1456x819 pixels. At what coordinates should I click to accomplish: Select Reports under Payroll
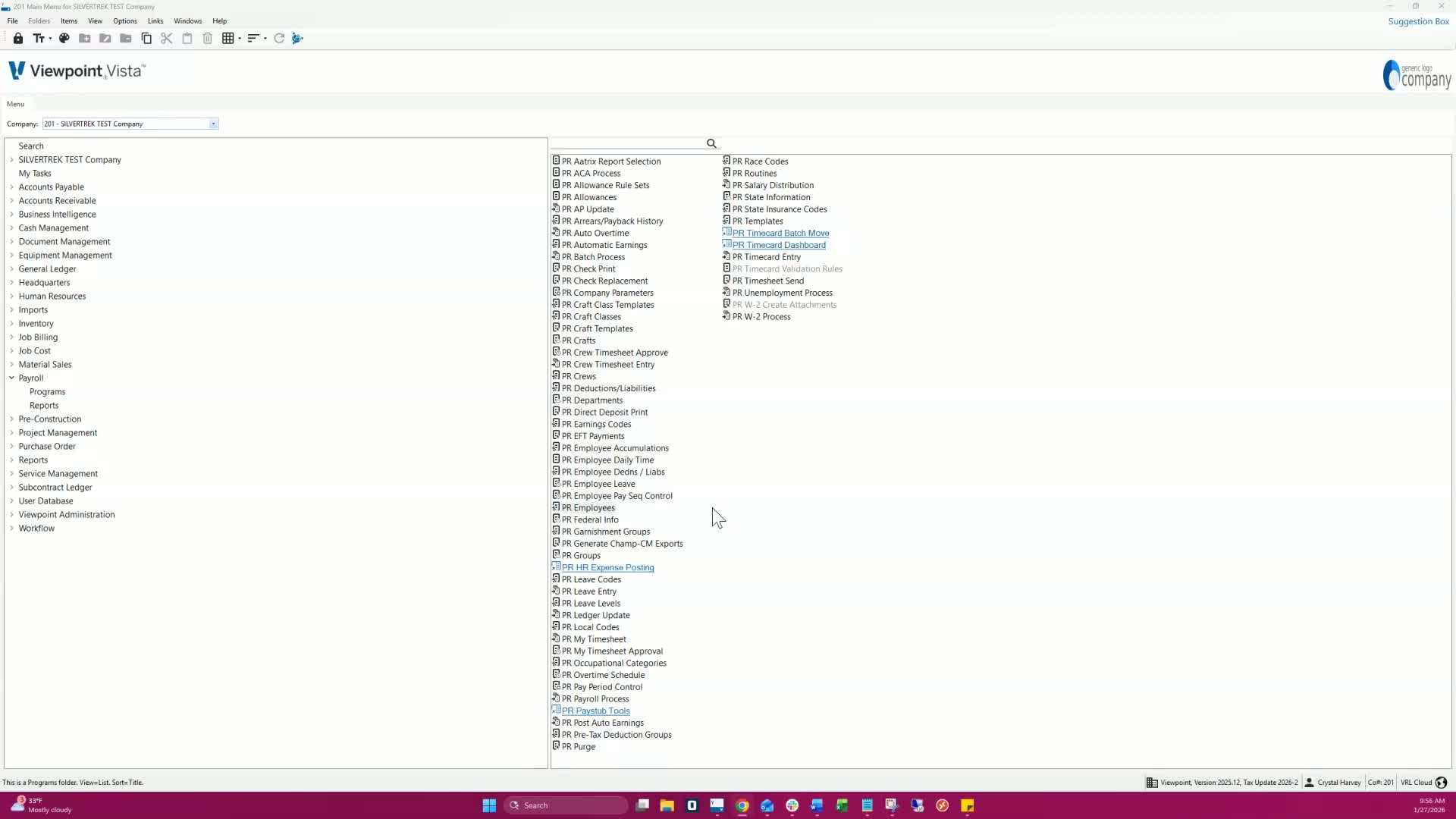pyautogui.click(x=44, y=405)
